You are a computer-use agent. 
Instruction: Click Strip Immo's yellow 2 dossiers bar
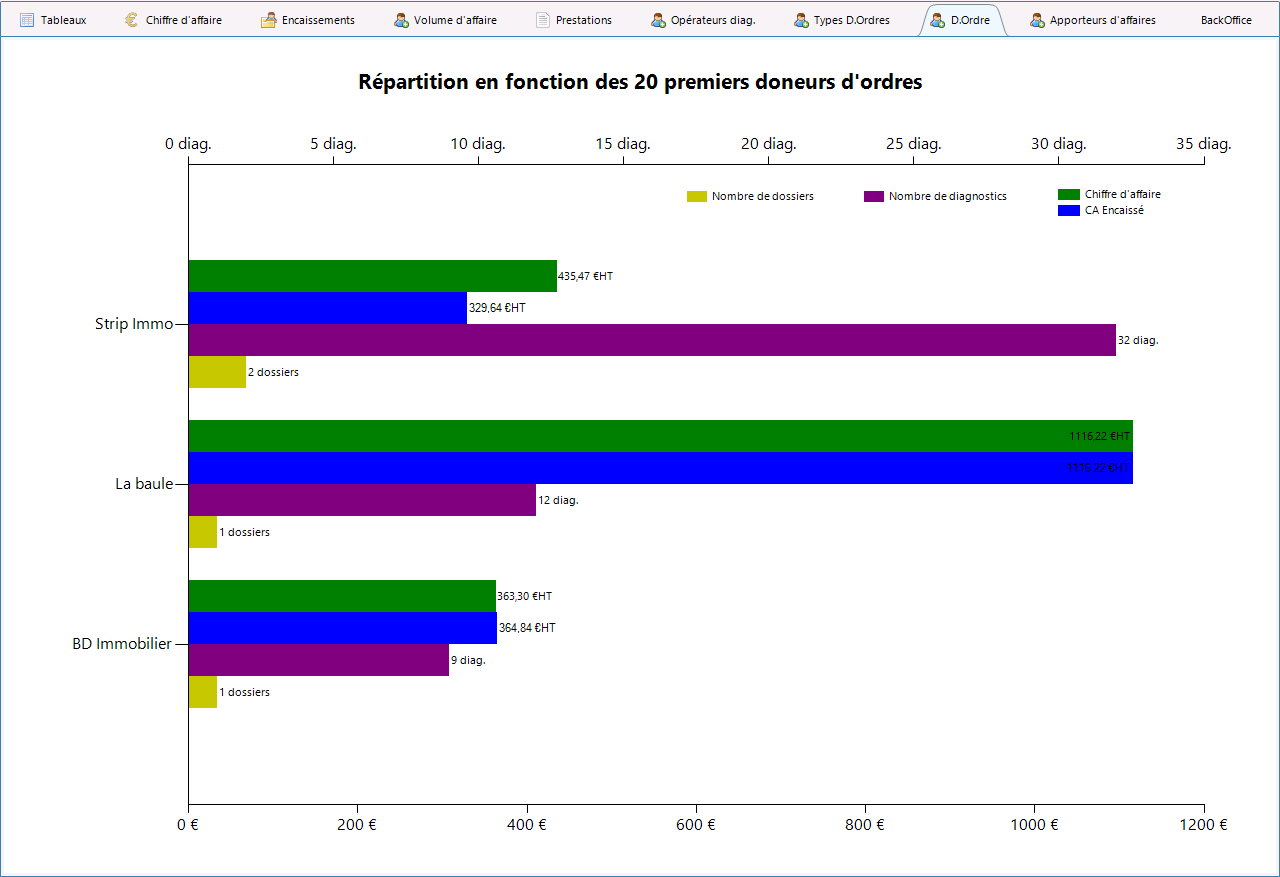click(x=217, y=372)
